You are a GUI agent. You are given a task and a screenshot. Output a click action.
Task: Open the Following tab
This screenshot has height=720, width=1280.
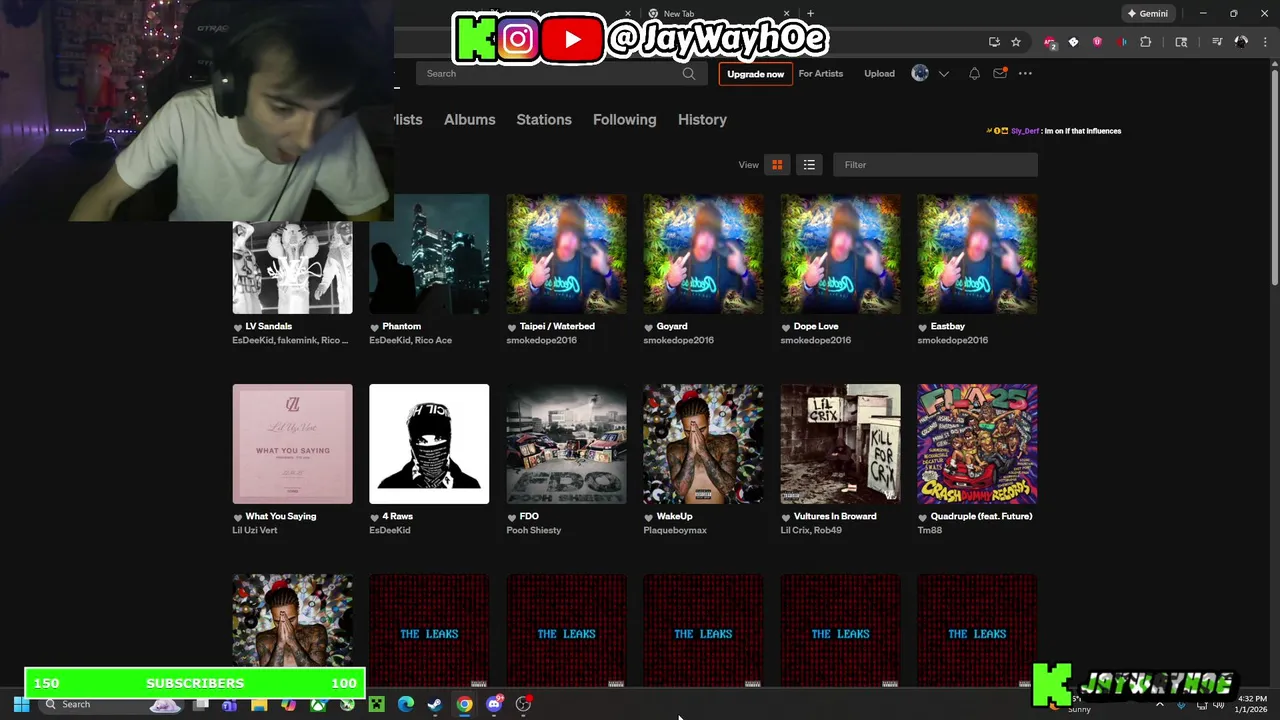click(x=625, y=119)
